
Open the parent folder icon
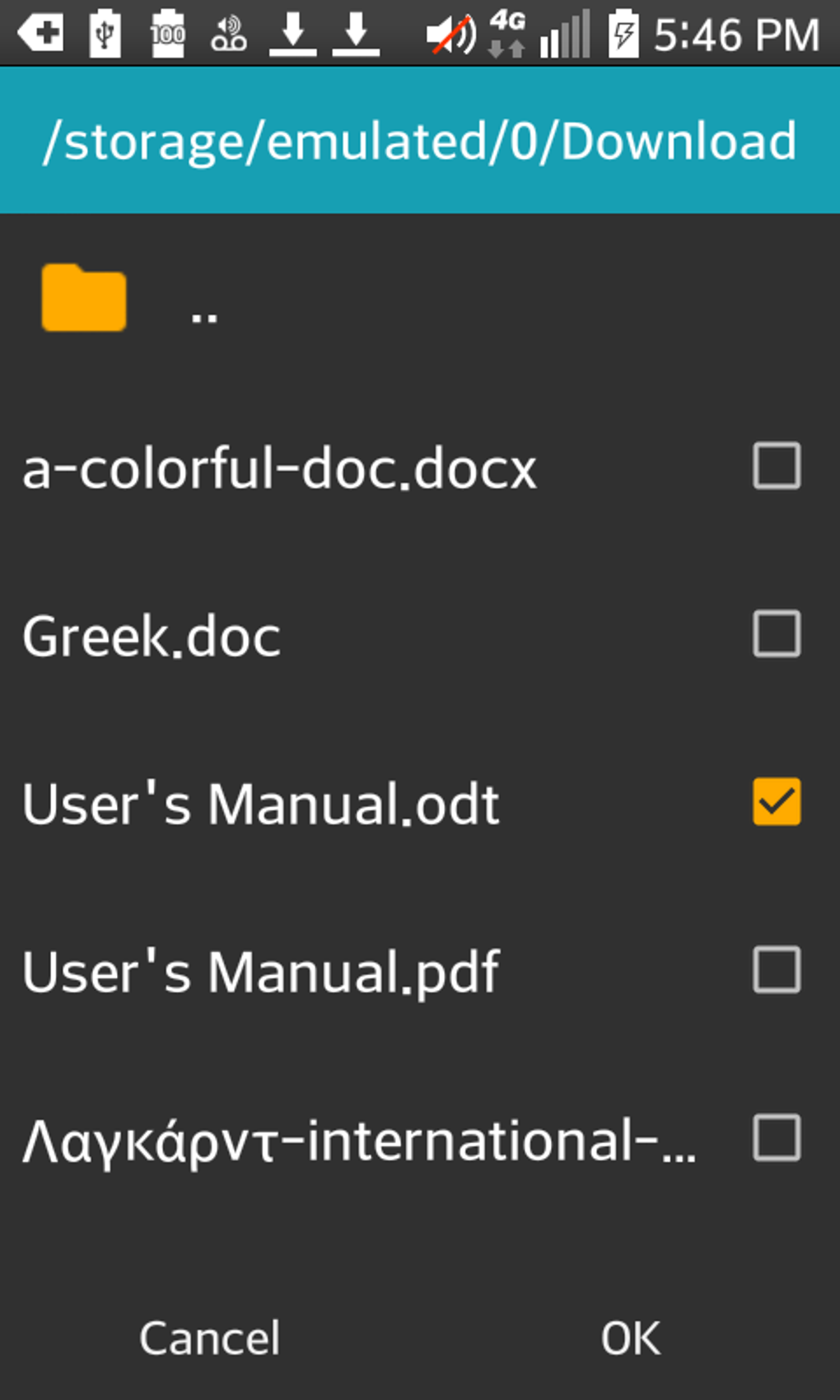pyautogui.click(x=84, y=298)
